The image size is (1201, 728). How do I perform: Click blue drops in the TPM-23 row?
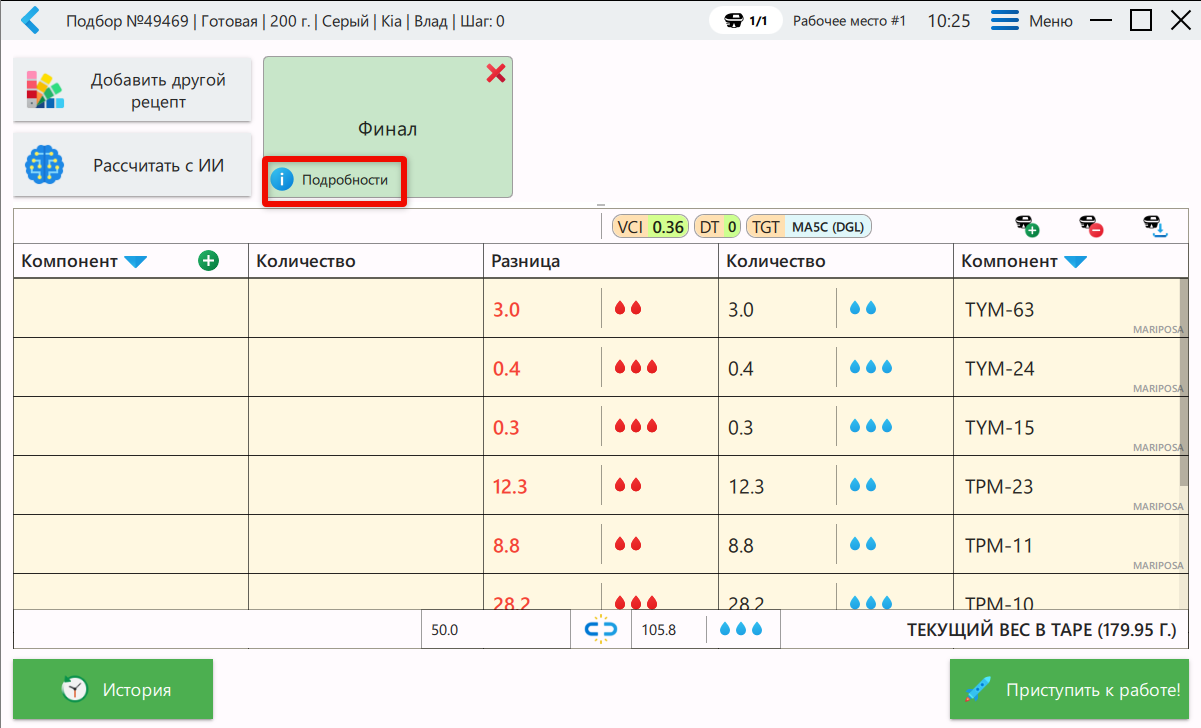tap(863, 486)
